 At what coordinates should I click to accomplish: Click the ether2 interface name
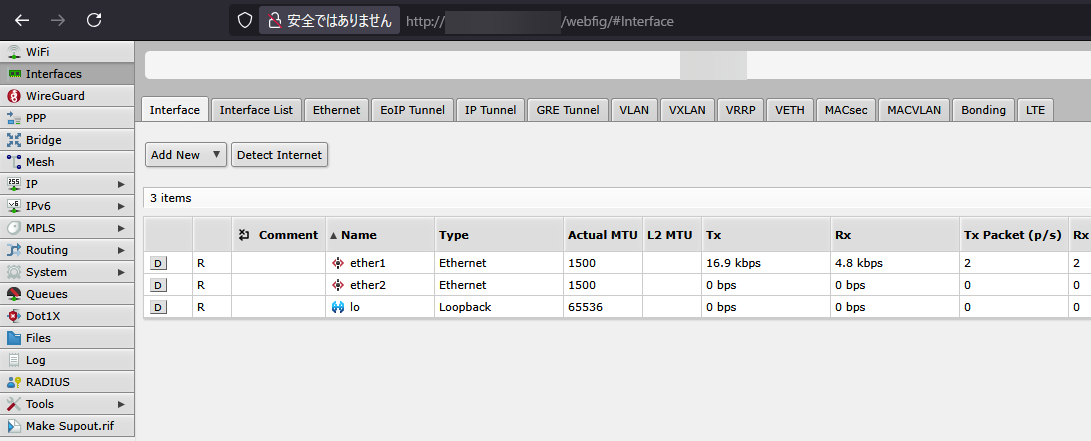[x=367, y=285]
